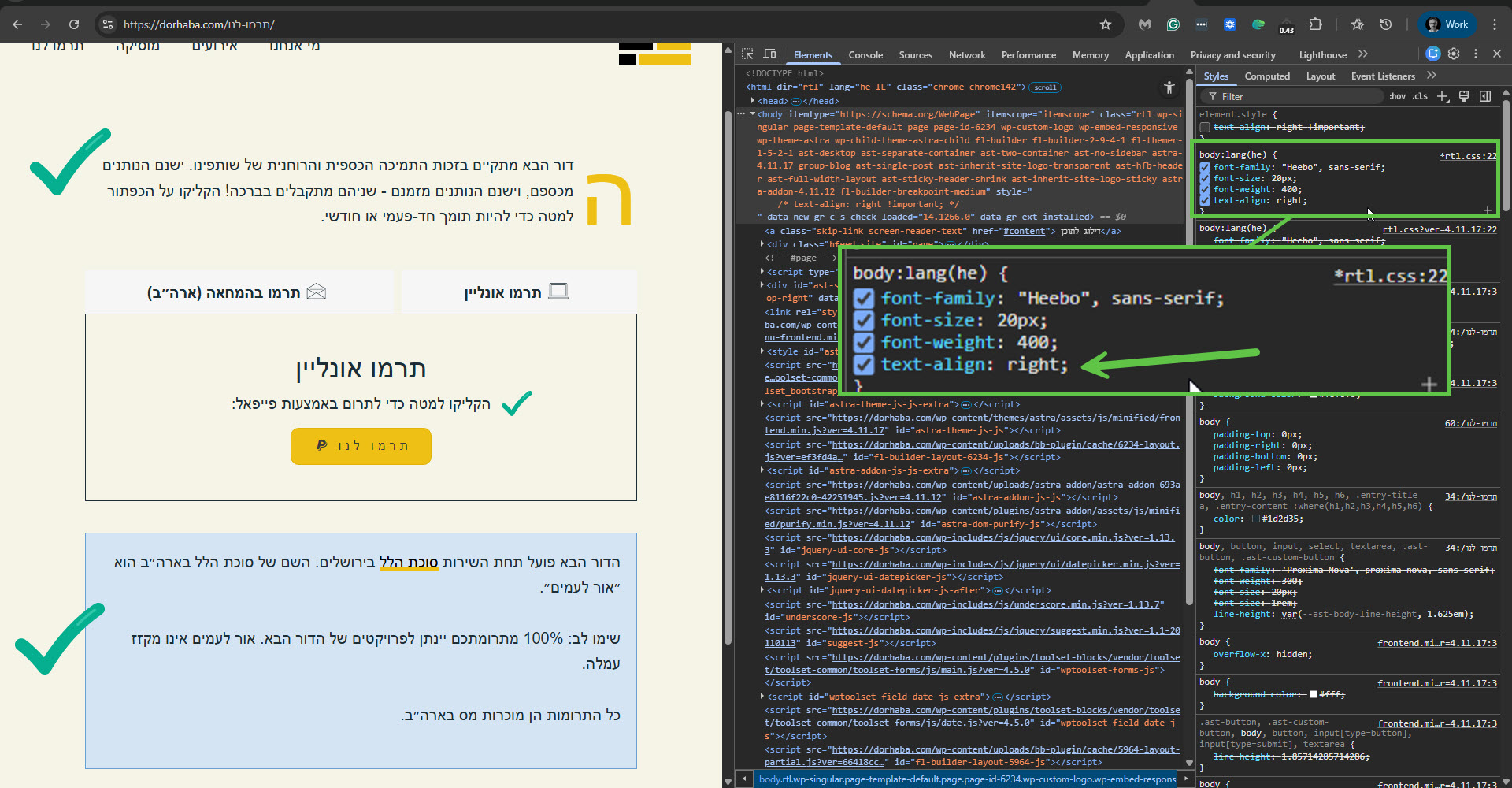Open the Grammarly extension icon

tap(1173, 24)
